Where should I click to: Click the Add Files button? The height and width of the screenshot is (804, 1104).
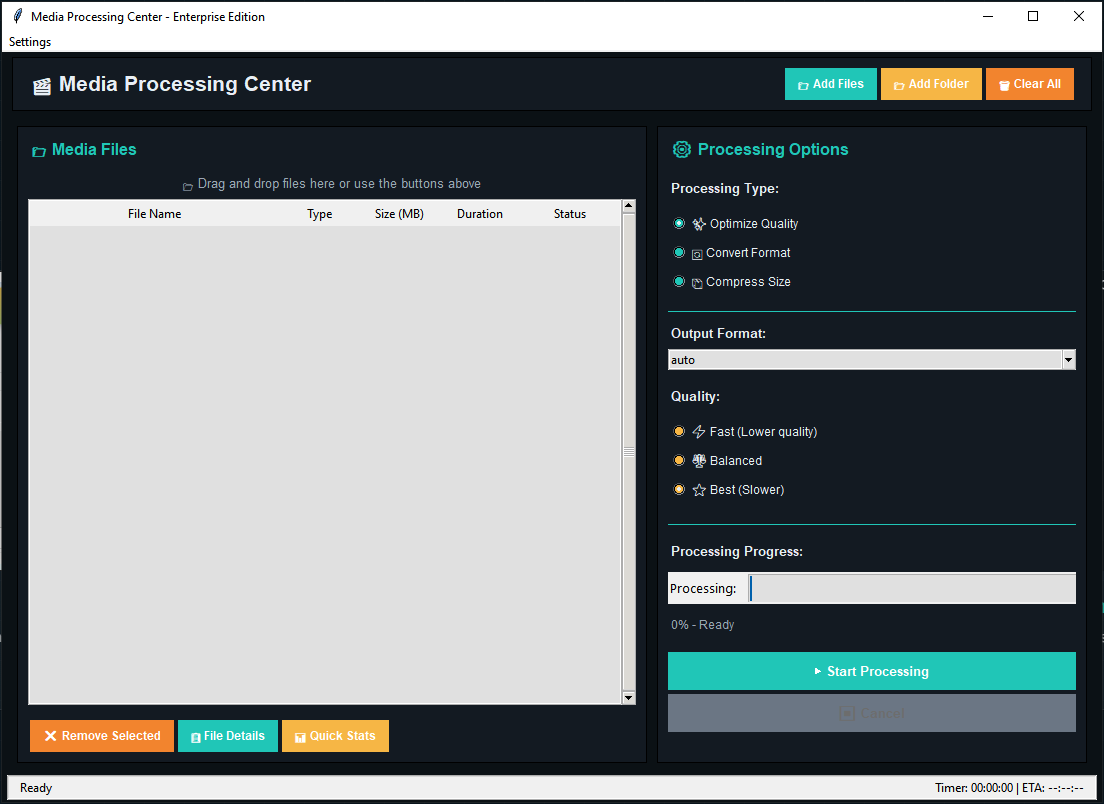(x=830, y=84)
